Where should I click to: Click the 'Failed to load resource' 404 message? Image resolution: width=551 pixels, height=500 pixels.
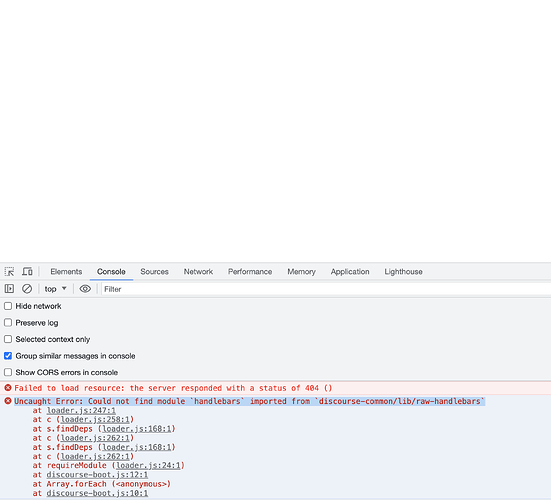pos(173,388)
